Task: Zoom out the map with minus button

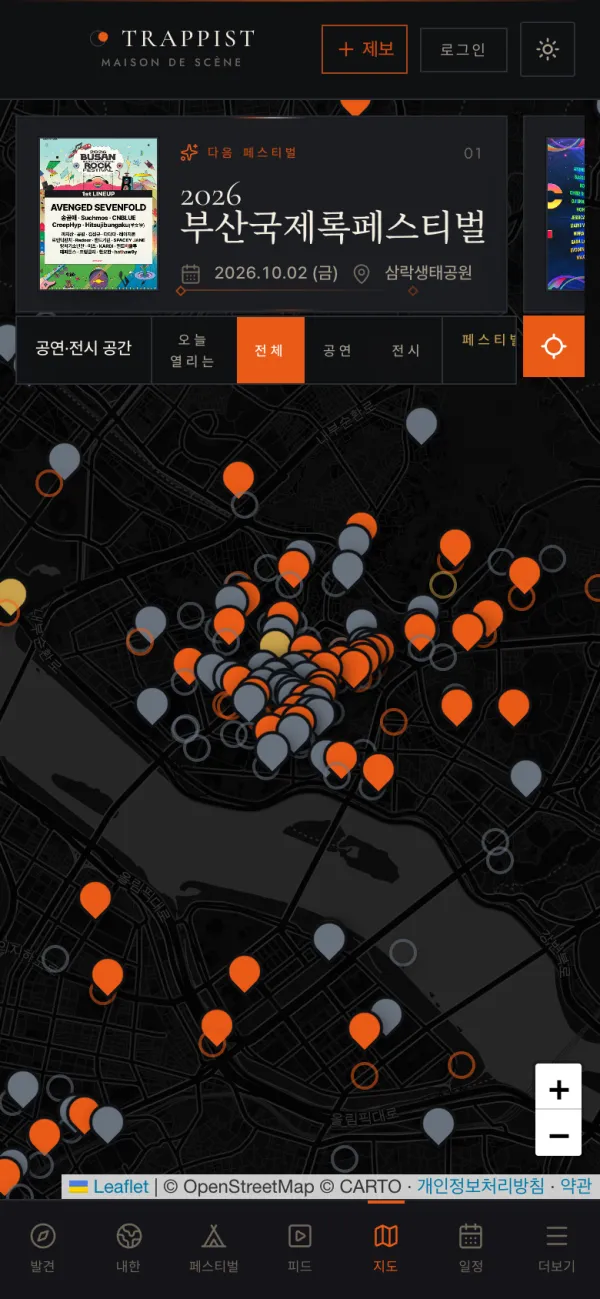Action: (x=558, y=1133)
